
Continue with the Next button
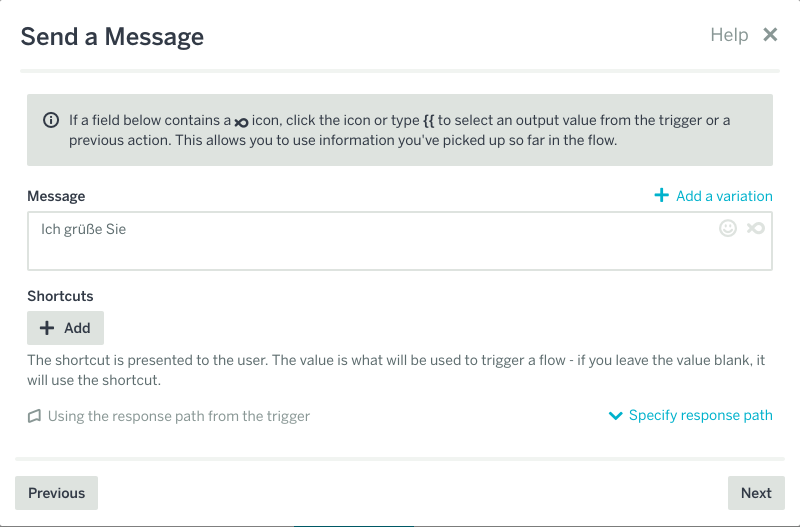tap(756, 493)
